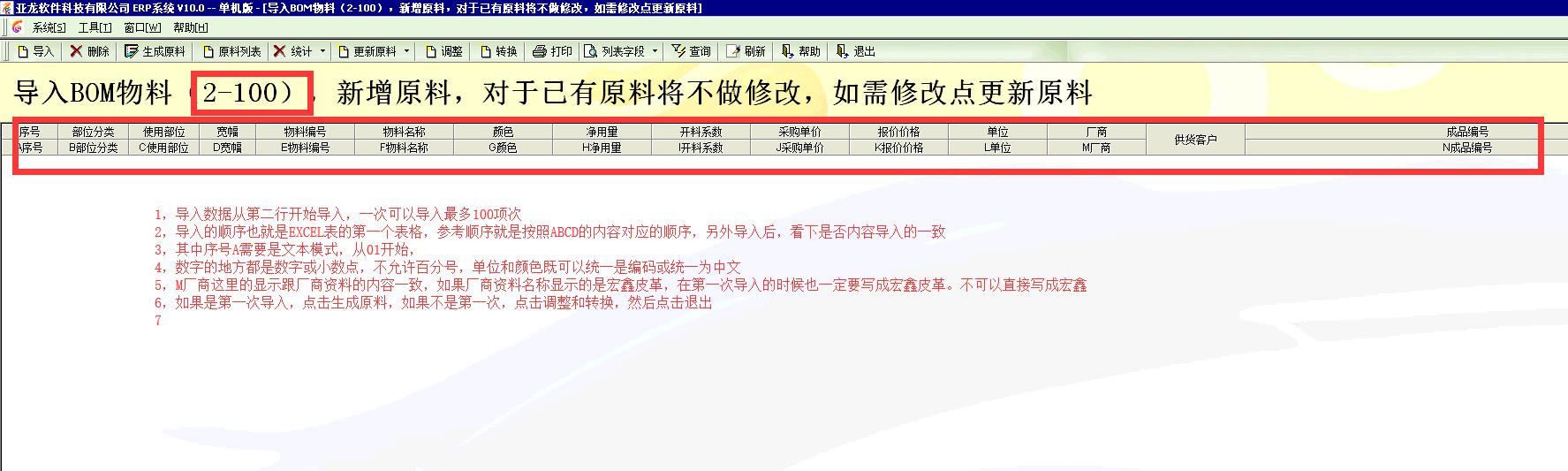Click the large 导入BOM物料 heading text
Image resolution: width=1568 pixels, height=471 pixels.
553,92
